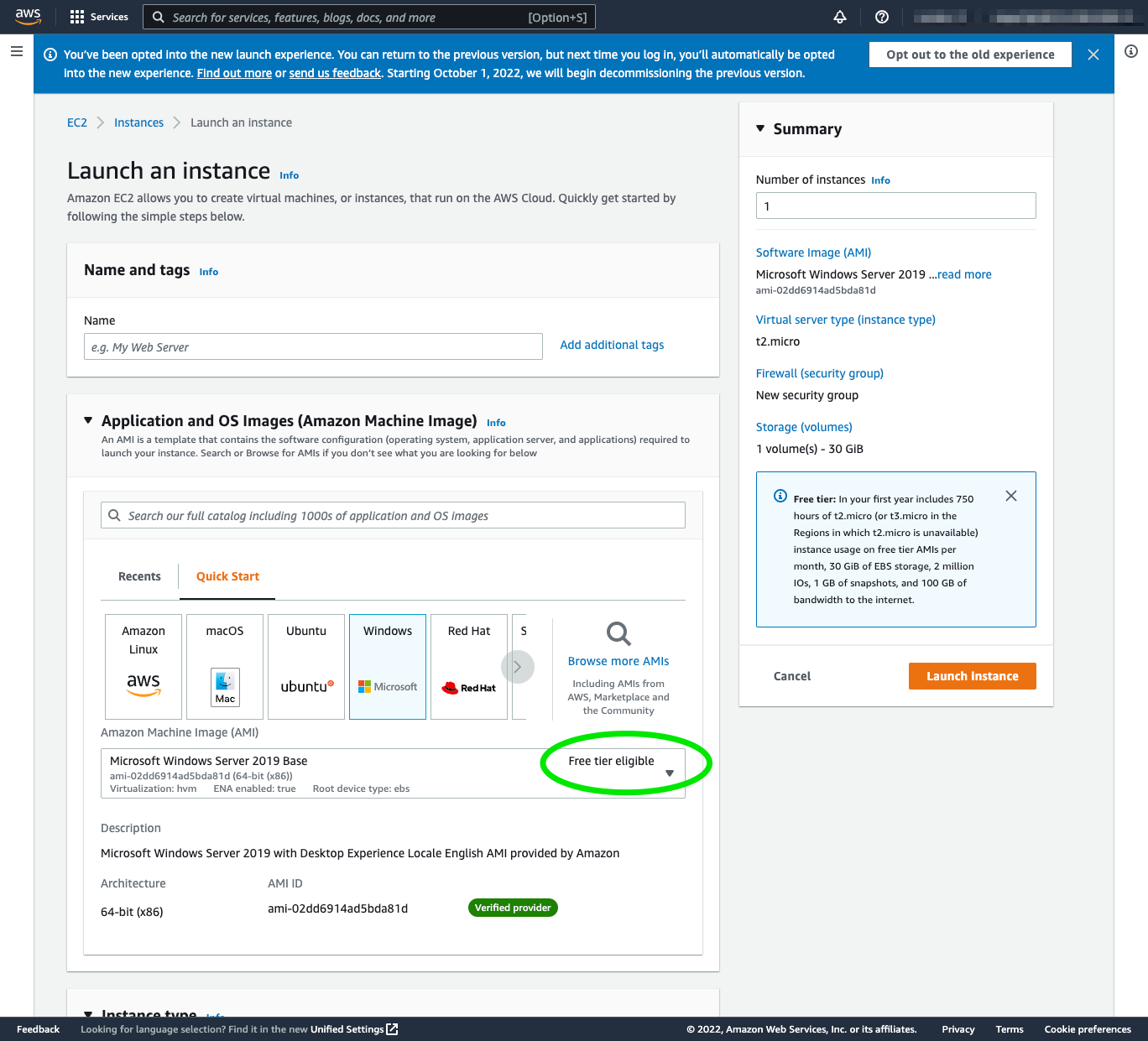Select the Windows AMI tile
This screenshot has height=1041, width=1148.
(387, 666)
